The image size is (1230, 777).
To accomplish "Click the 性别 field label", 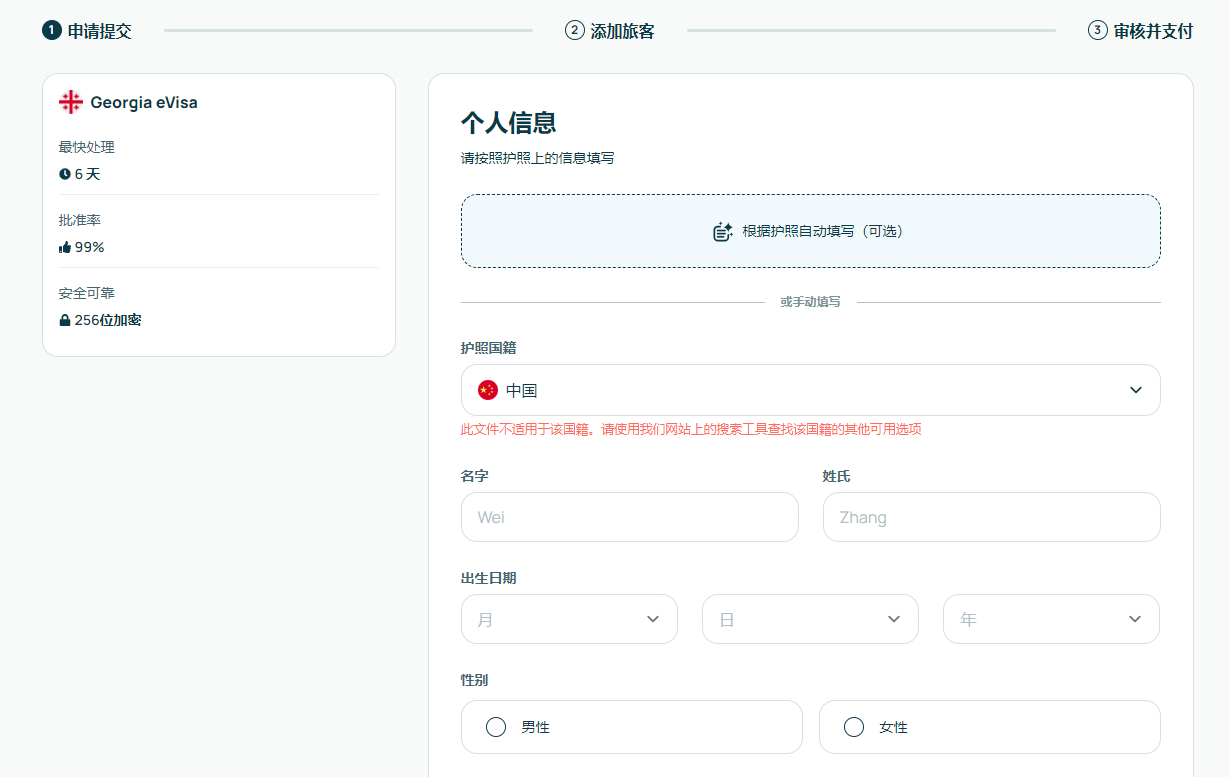I will click(x=474, y=680).
